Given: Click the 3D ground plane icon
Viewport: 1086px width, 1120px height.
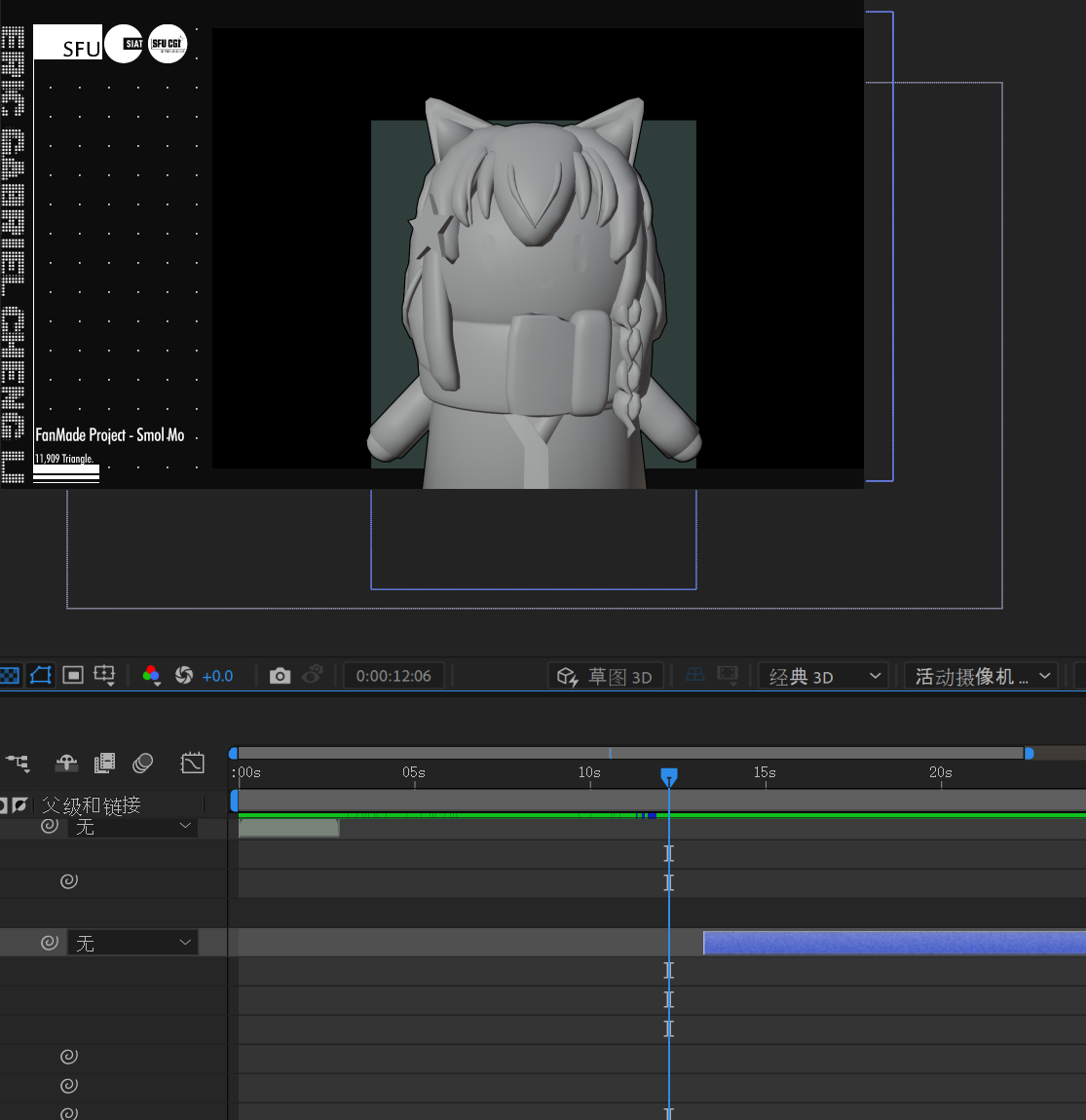Looking at the screenshot, I should (694, 675).
